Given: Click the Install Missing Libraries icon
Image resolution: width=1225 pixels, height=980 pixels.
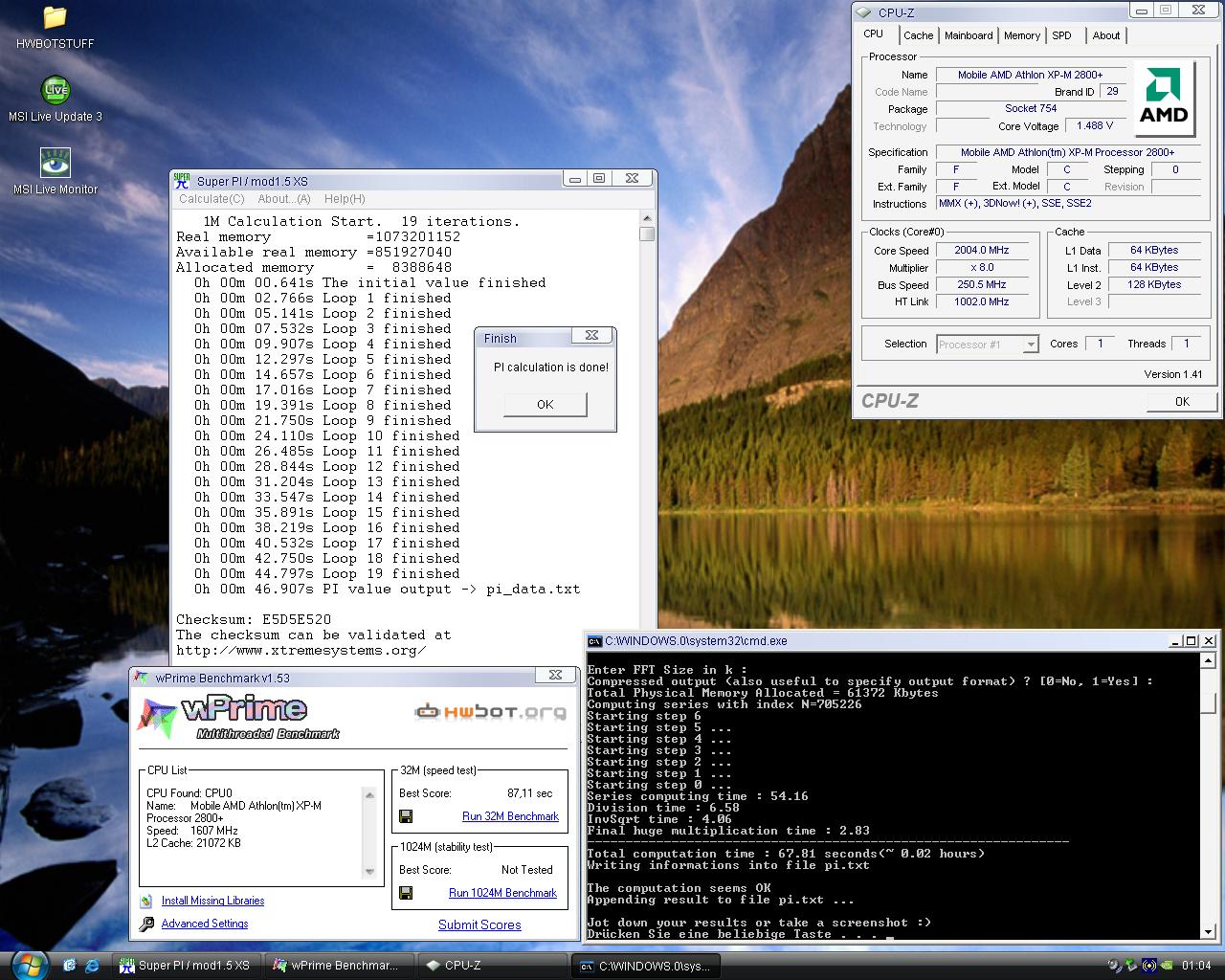Looking at the screenshot, I should tap(145, 901).
